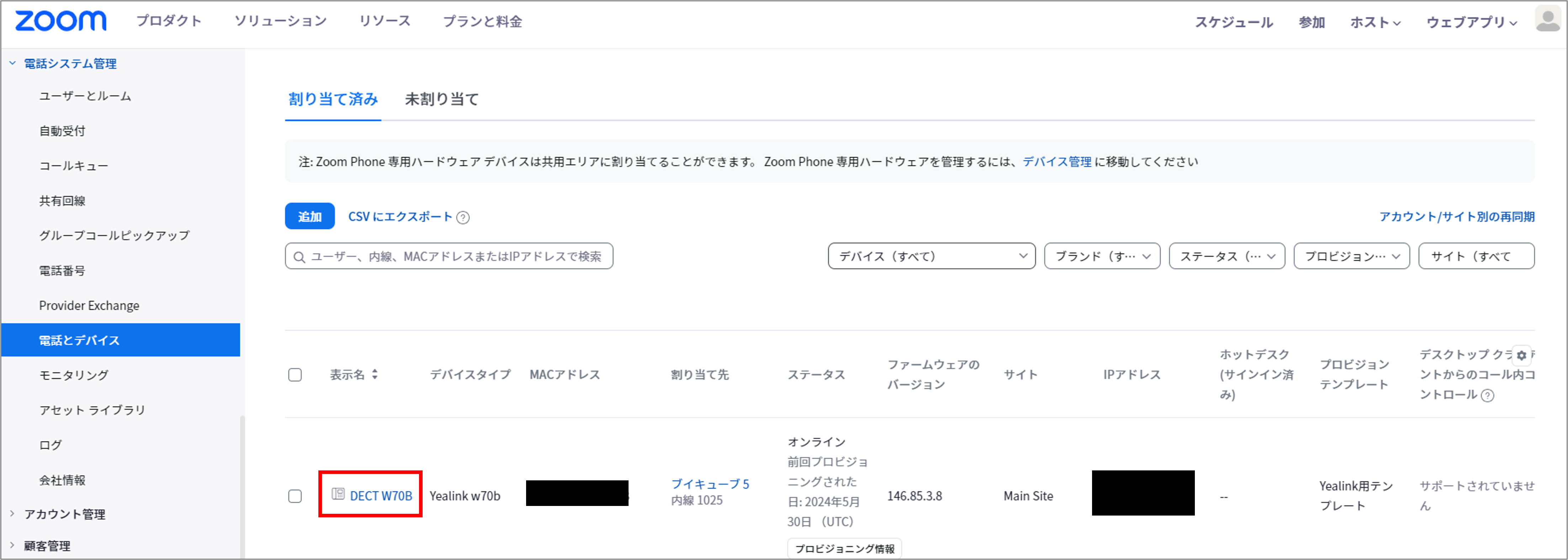1568x560 pixels.
Task: Open プロビジョン filter dropdown
Action: click(1351, 256)
